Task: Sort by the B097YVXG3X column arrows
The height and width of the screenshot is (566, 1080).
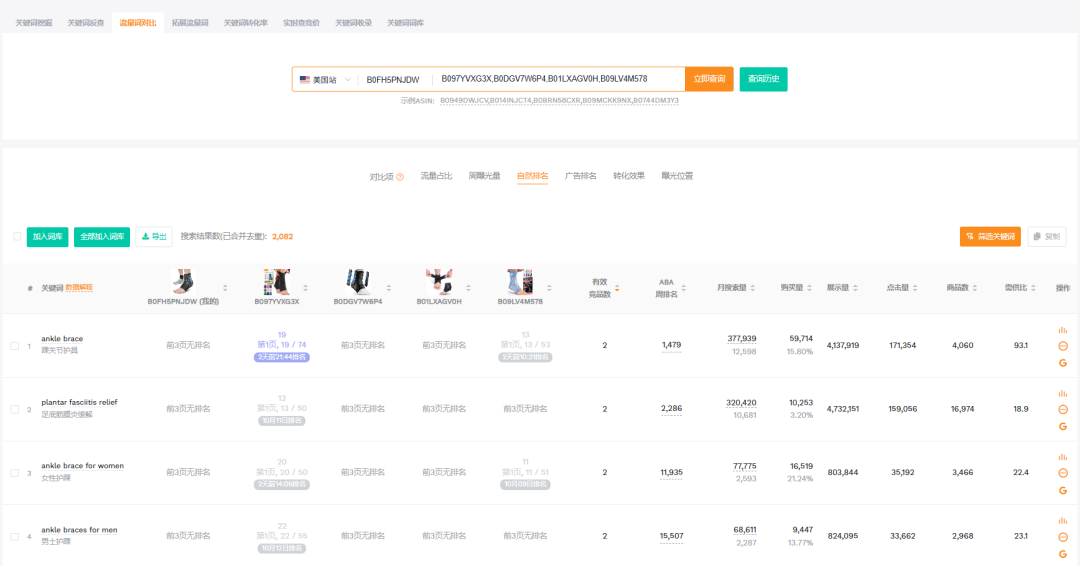Action: [305, 288]
